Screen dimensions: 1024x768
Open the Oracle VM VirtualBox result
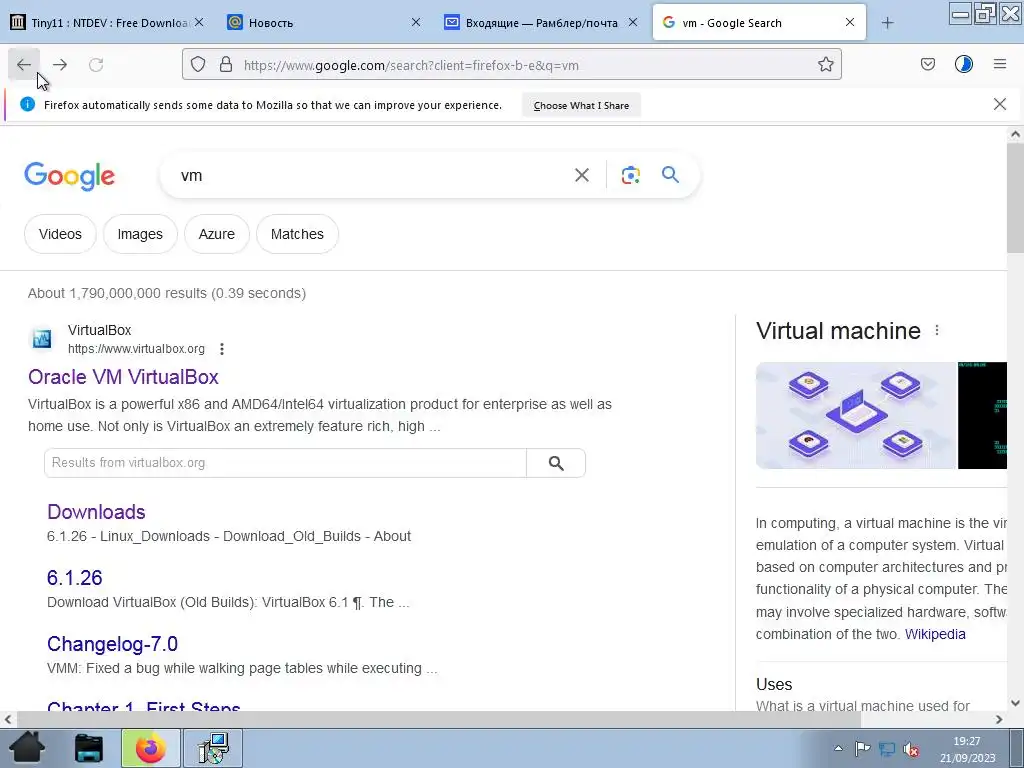pos(123,377)
